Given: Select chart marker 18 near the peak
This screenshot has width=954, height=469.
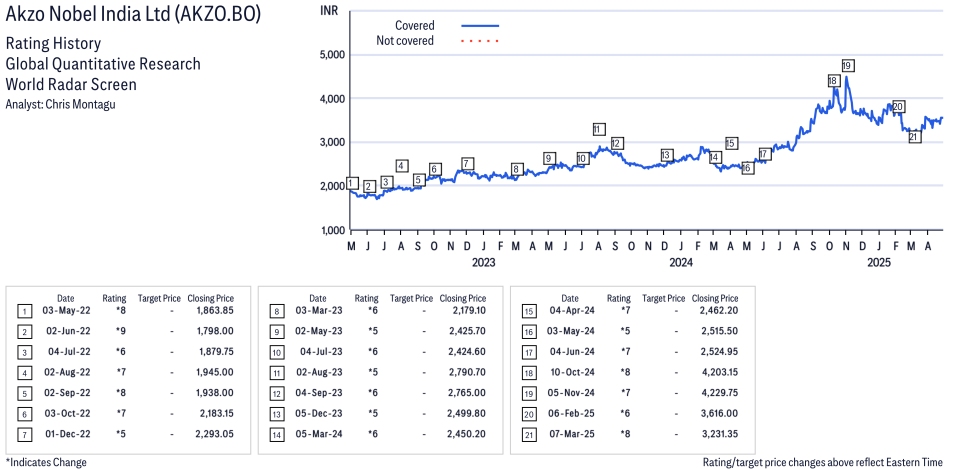Looking at the screenshot, I should tap(834, 81).
